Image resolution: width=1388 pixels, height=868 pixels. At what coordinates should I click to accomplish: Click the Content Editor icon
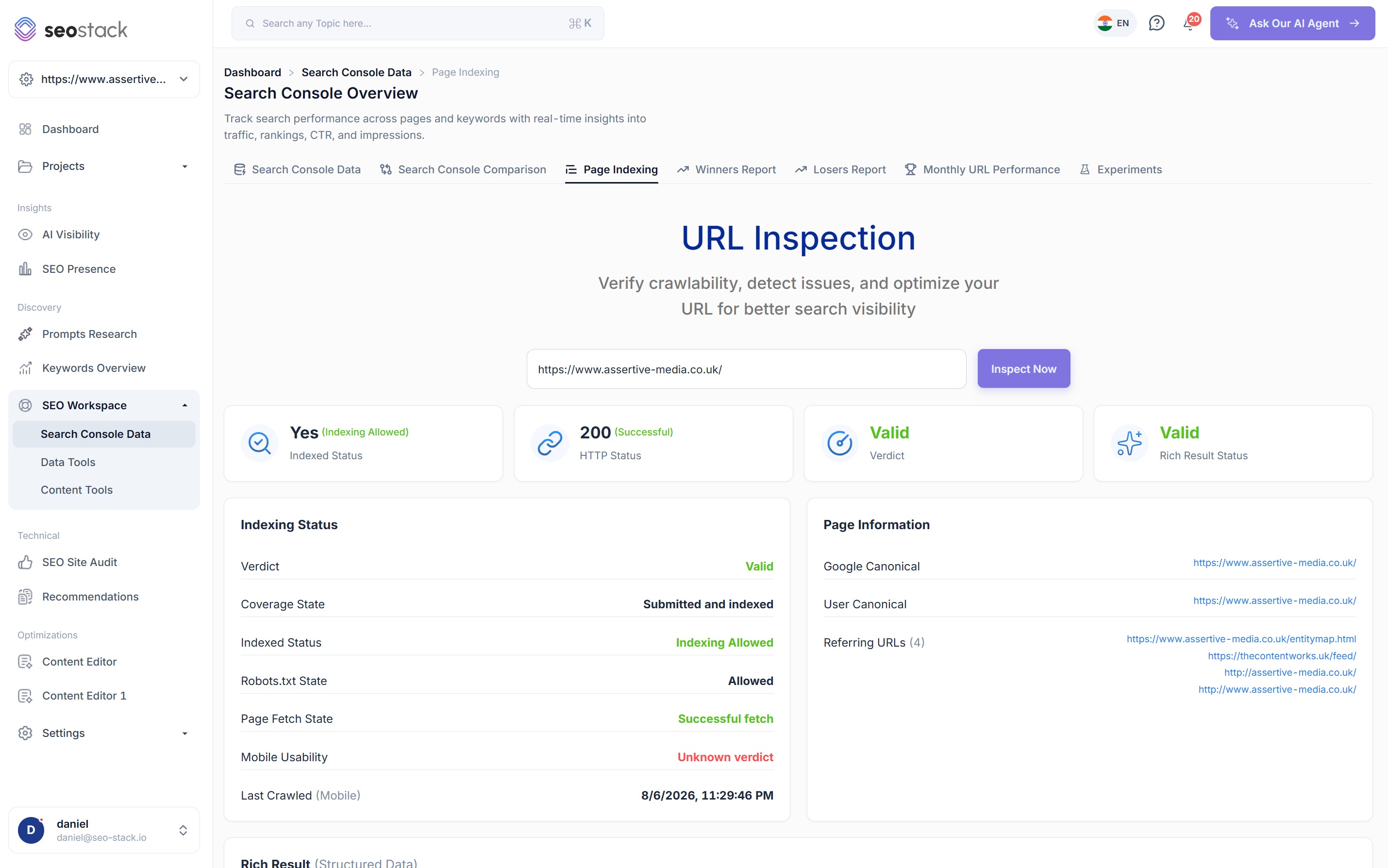coord(25,661)
